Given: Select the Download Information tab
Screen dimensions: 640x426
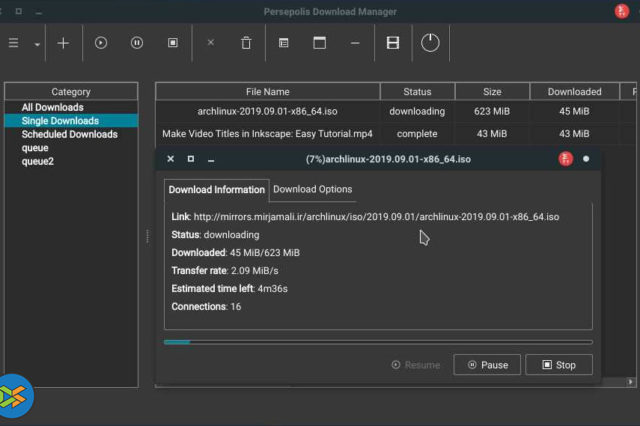Looking at the screenshot, I should click(216, 189).
